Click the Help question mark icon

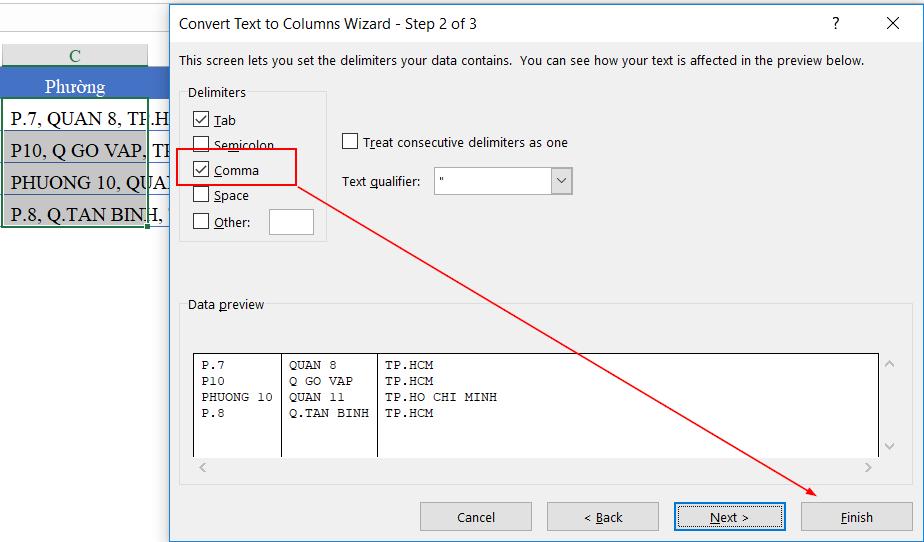(835, 23)
